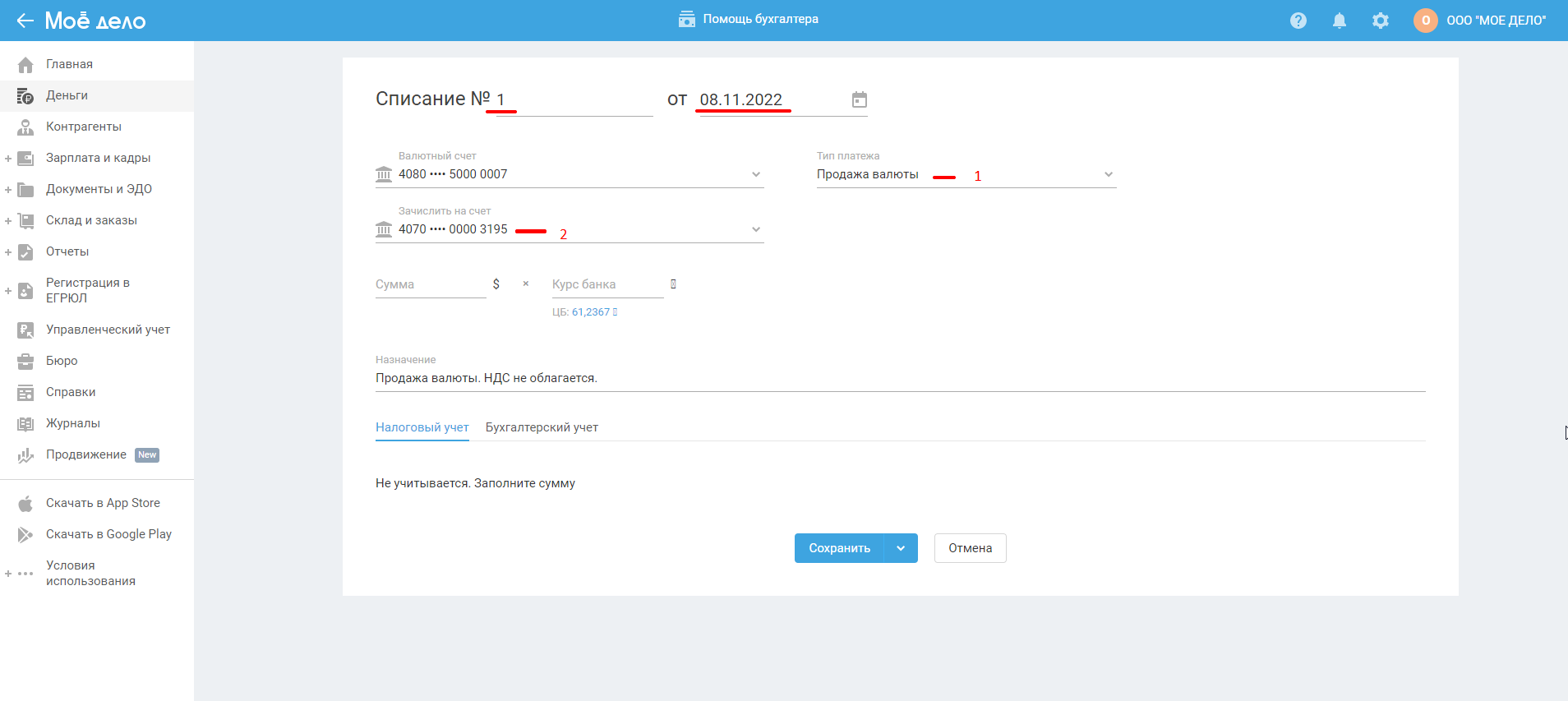The height and width of the screenshot is (701, 1568).
Task: Select the Налоговый учет tab
Action: tap(422, 427)
